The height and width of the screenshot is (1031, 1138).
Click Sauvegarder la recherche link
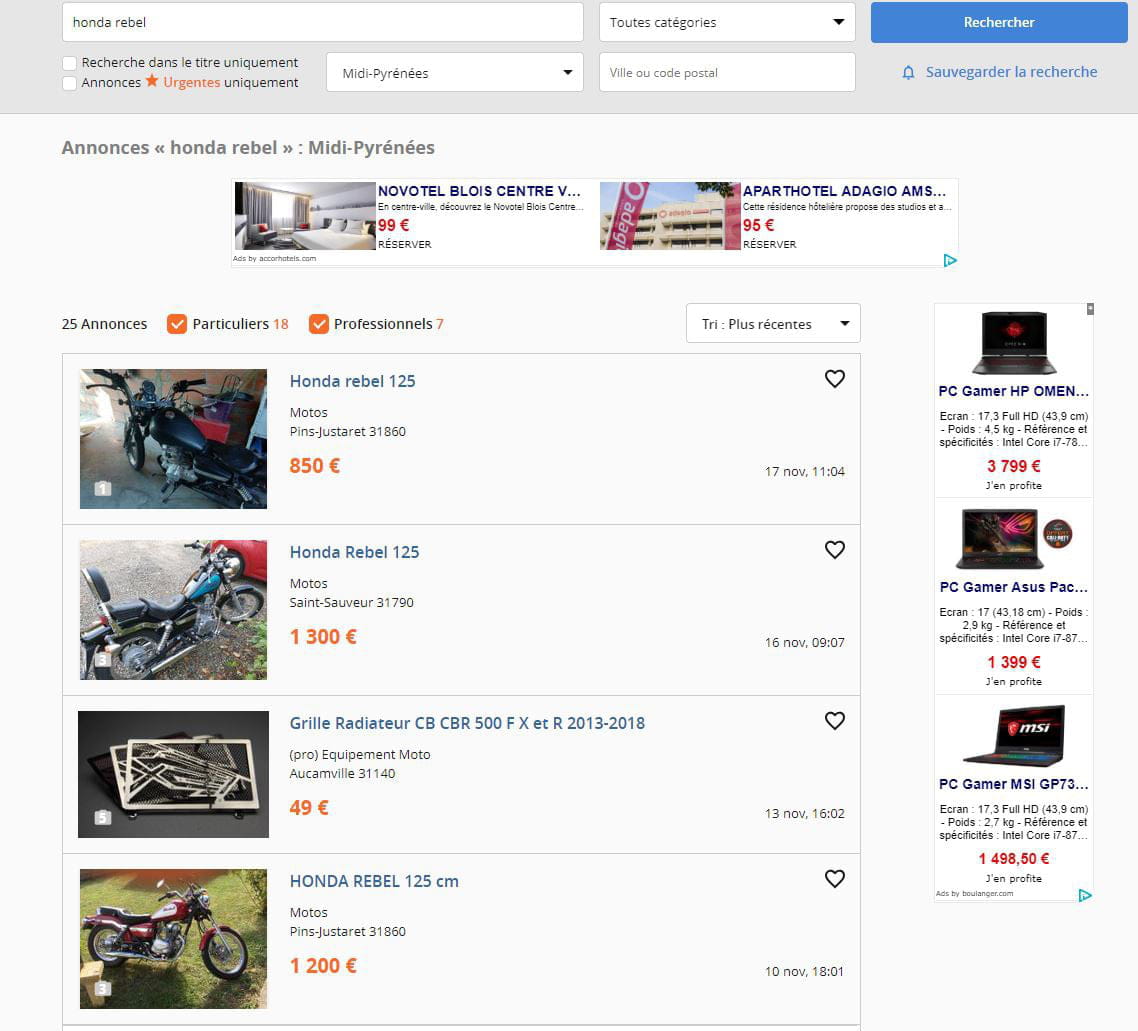pos(1011,72)
